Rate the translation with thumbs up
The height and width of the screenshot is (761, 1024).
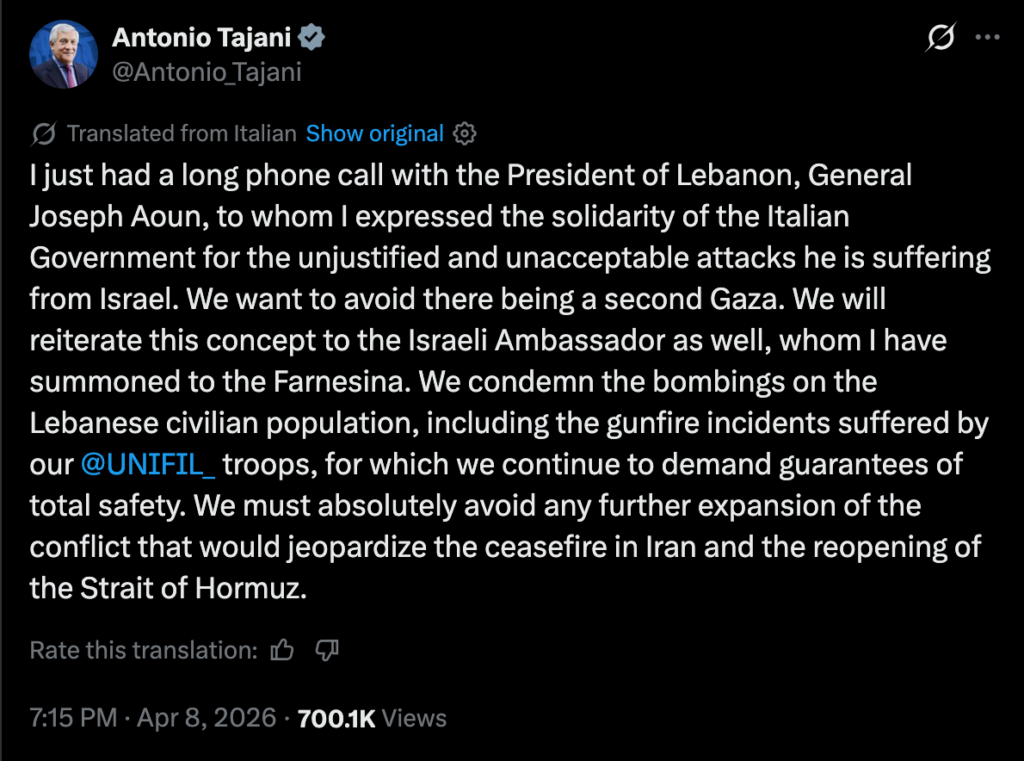click(283, 651)
